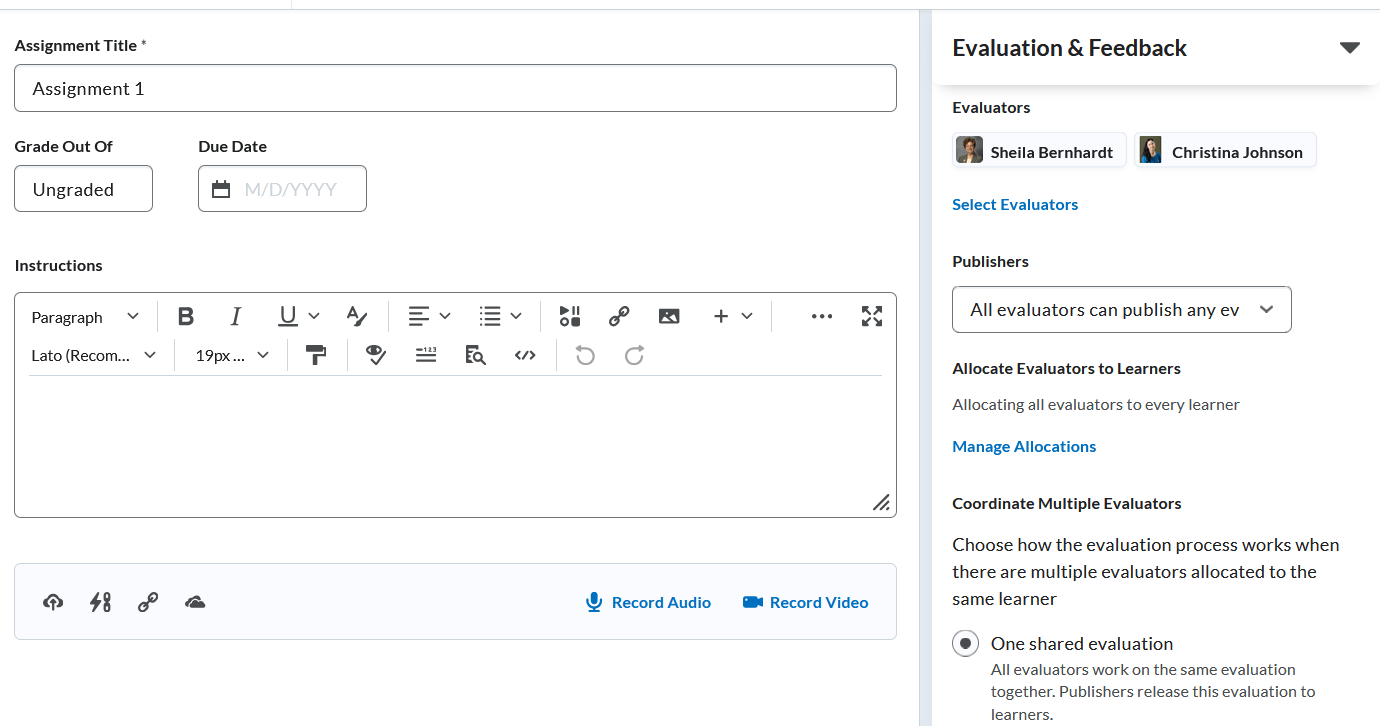
Task: Open the accessibility checker tool
Action: click(x=376, y=356)
